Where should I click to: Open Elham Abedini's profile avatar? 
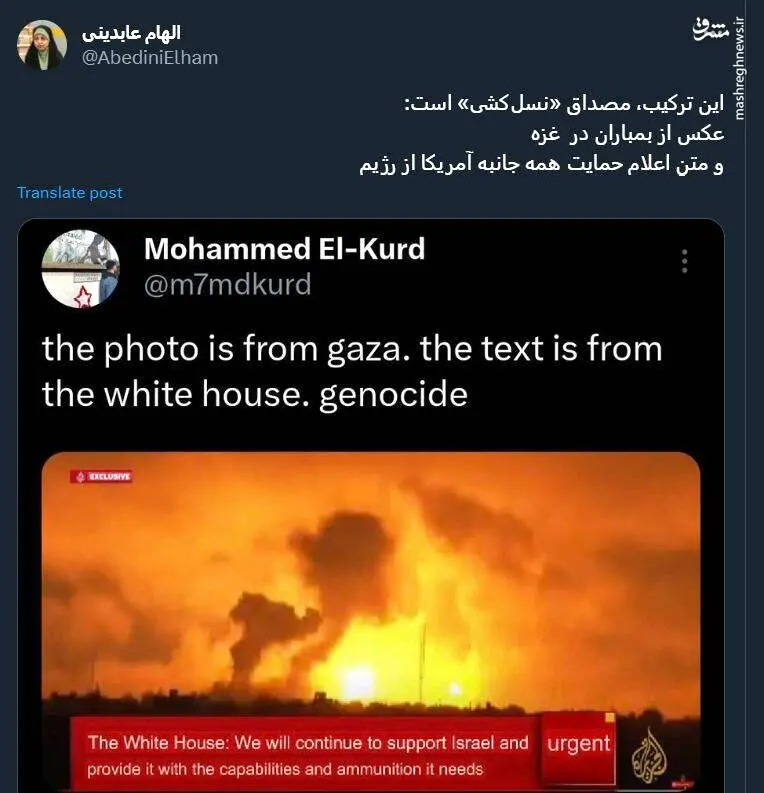point(41,45)
